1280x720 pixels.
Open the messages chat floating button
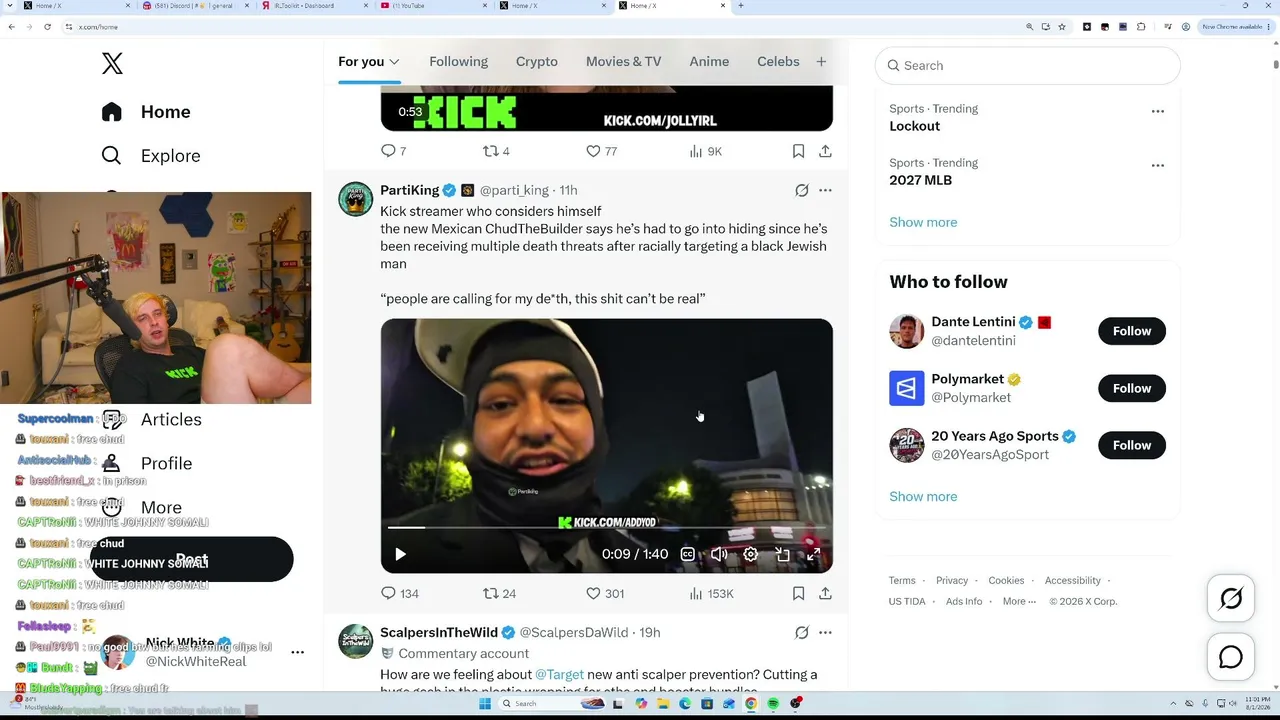pyautogui.click(x=1231, y=657)
